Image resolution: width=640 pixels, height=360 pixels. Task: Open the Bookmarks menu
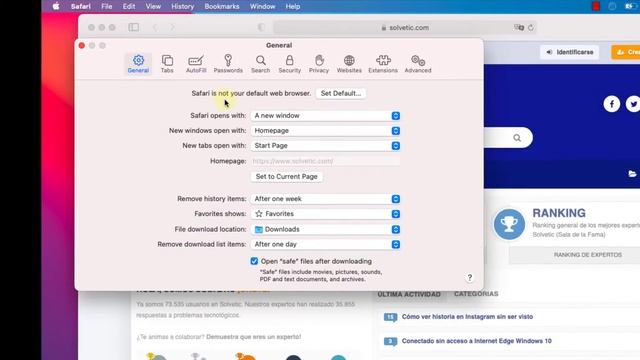coord(222,7)
